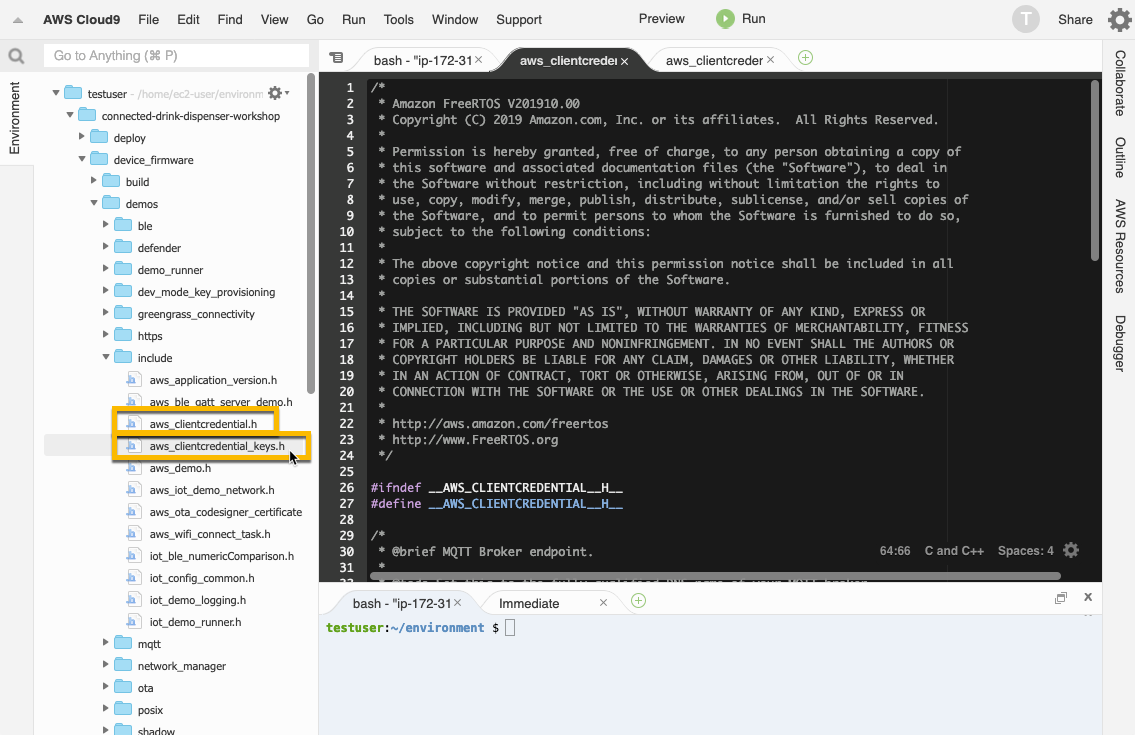Open iot_config_common.h file
The height and width of the screenshot is (735, 1135).
202,579
